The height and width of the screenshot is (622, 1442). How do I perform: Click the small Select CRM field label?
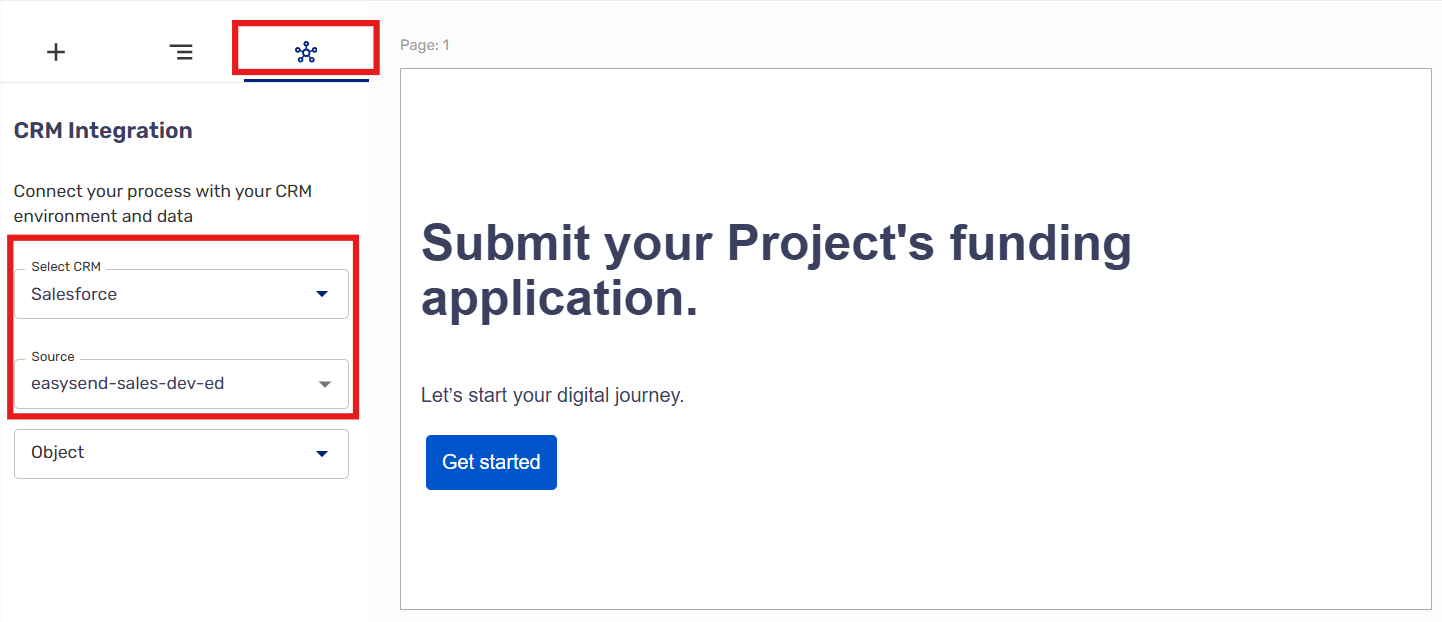tap(66, 267)
